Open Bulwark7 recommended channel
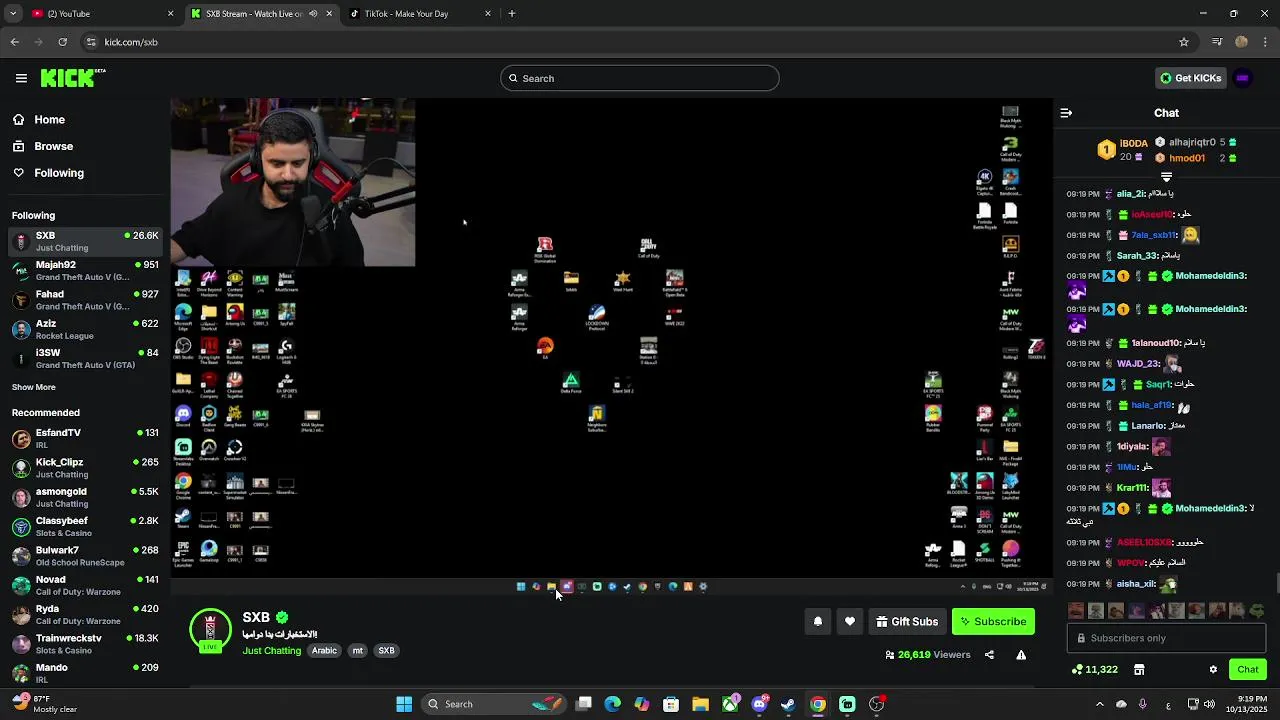1280x720 pixels. [85, 555]
